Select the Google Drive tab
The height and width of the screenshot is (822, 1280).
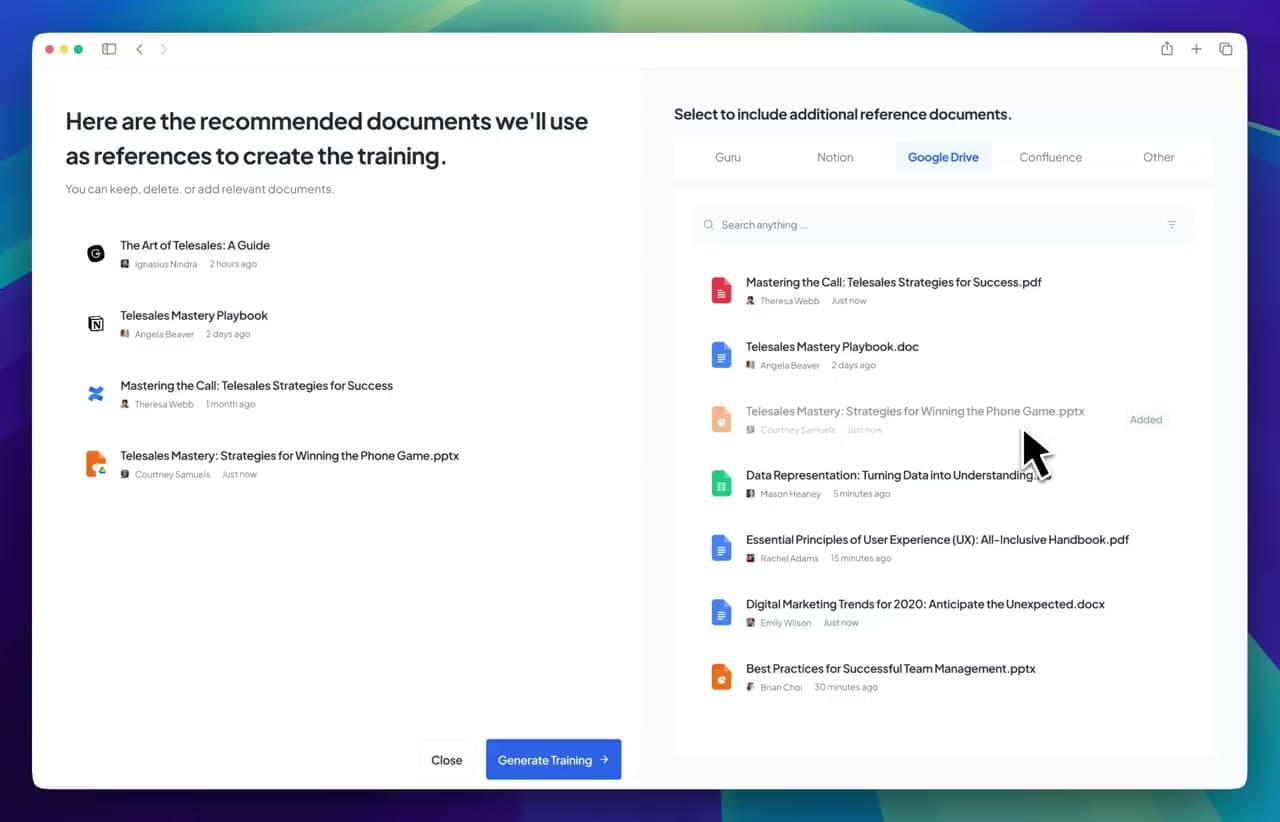(x=943, y=157)
